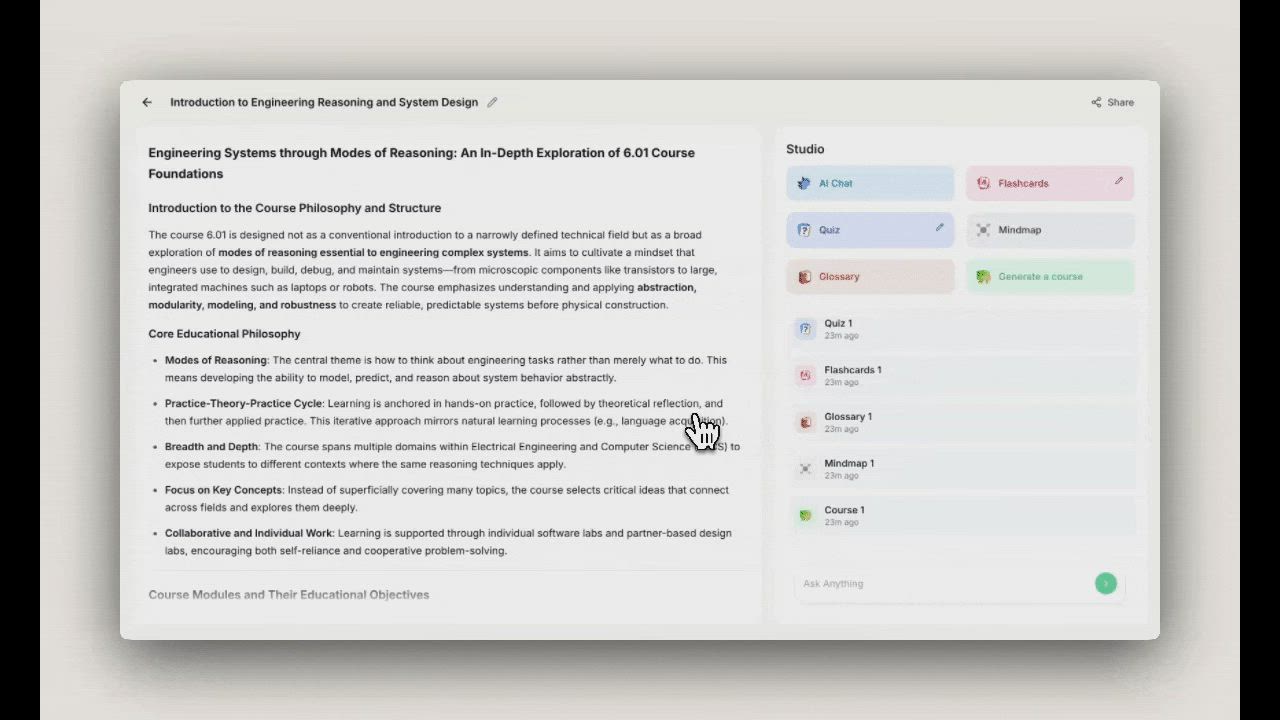
Task: Click the Quiz 1 row icon
Action: coord(806,329)
